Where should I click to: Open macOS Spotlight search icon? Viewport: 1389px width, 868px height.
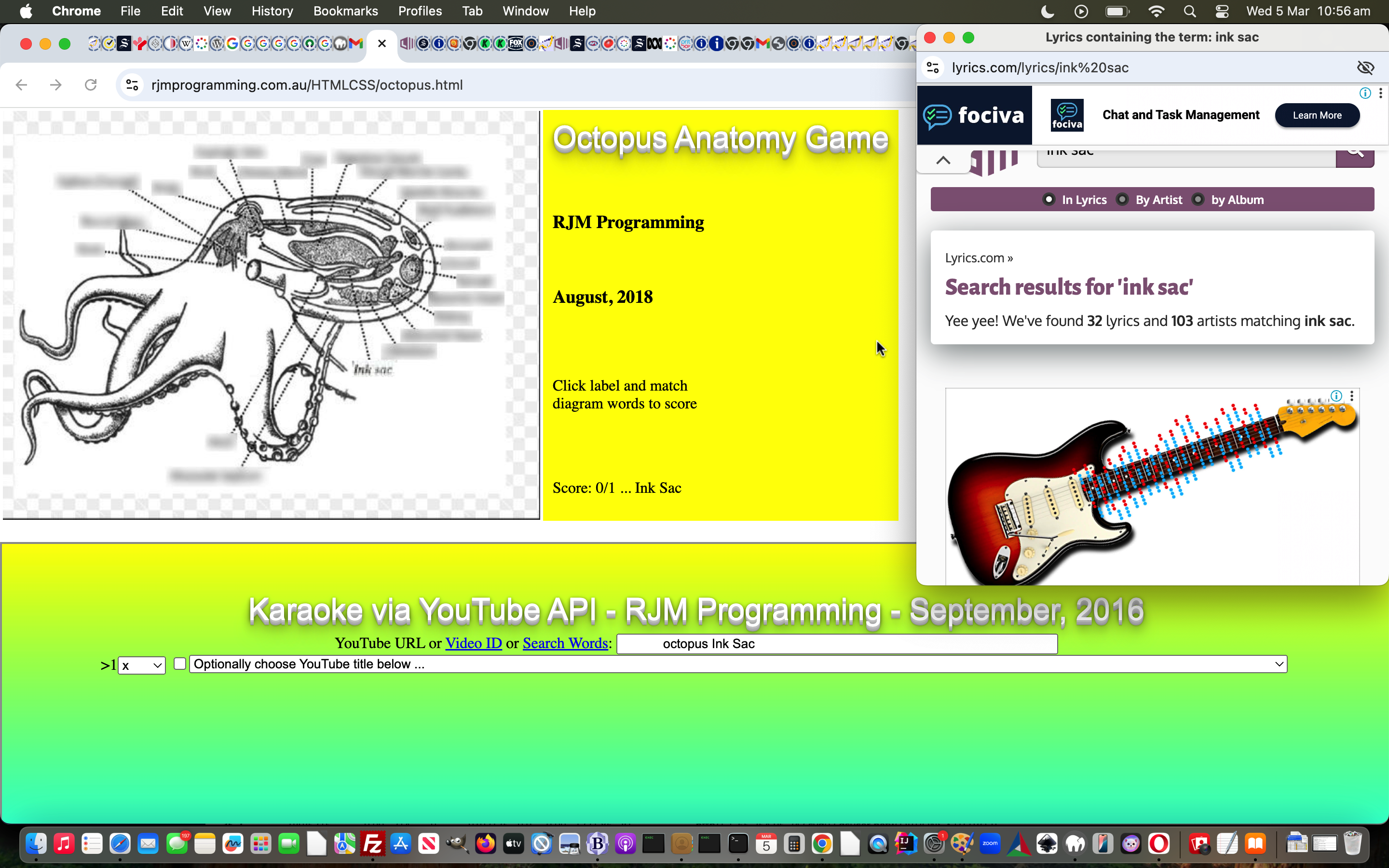(1189, 11)
